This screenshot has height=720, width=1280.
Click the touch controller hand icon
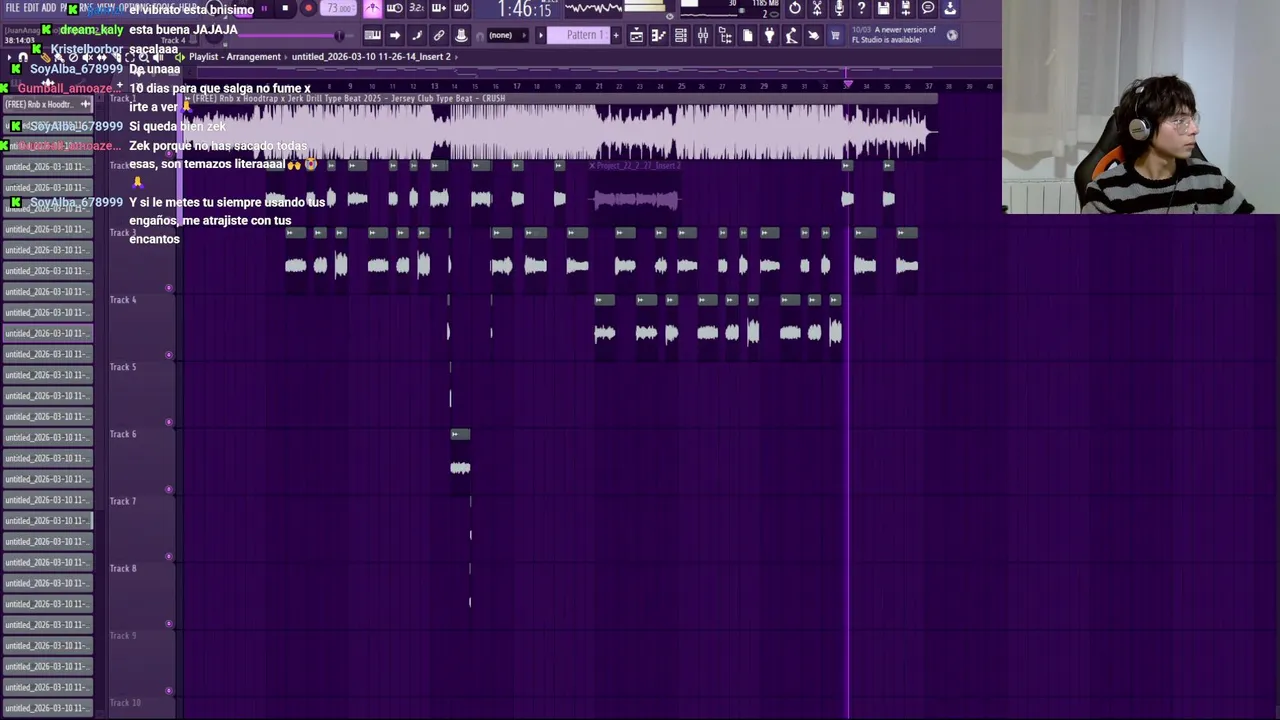[813, 35]
